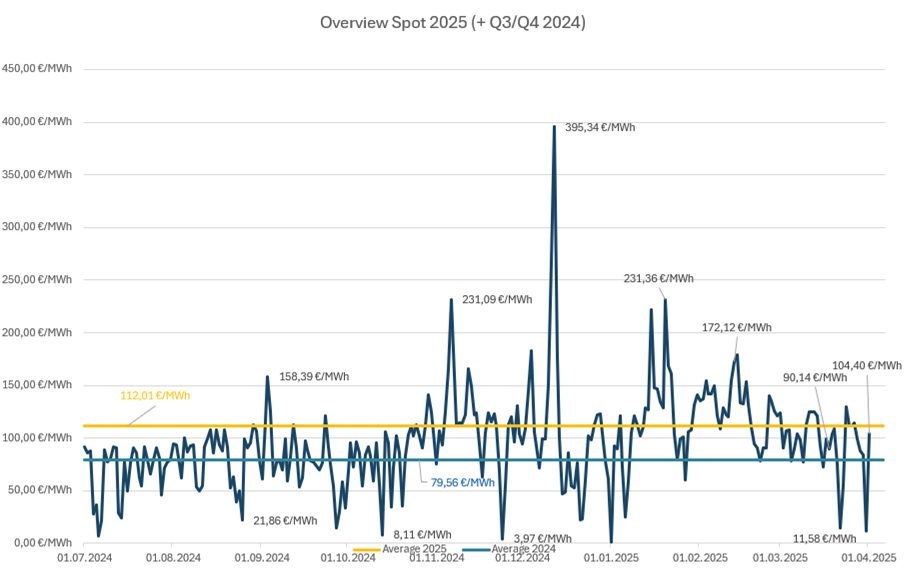Click the Average 2025 legend entry
Viewport: 906px width, 569px height.
(414, 549)
